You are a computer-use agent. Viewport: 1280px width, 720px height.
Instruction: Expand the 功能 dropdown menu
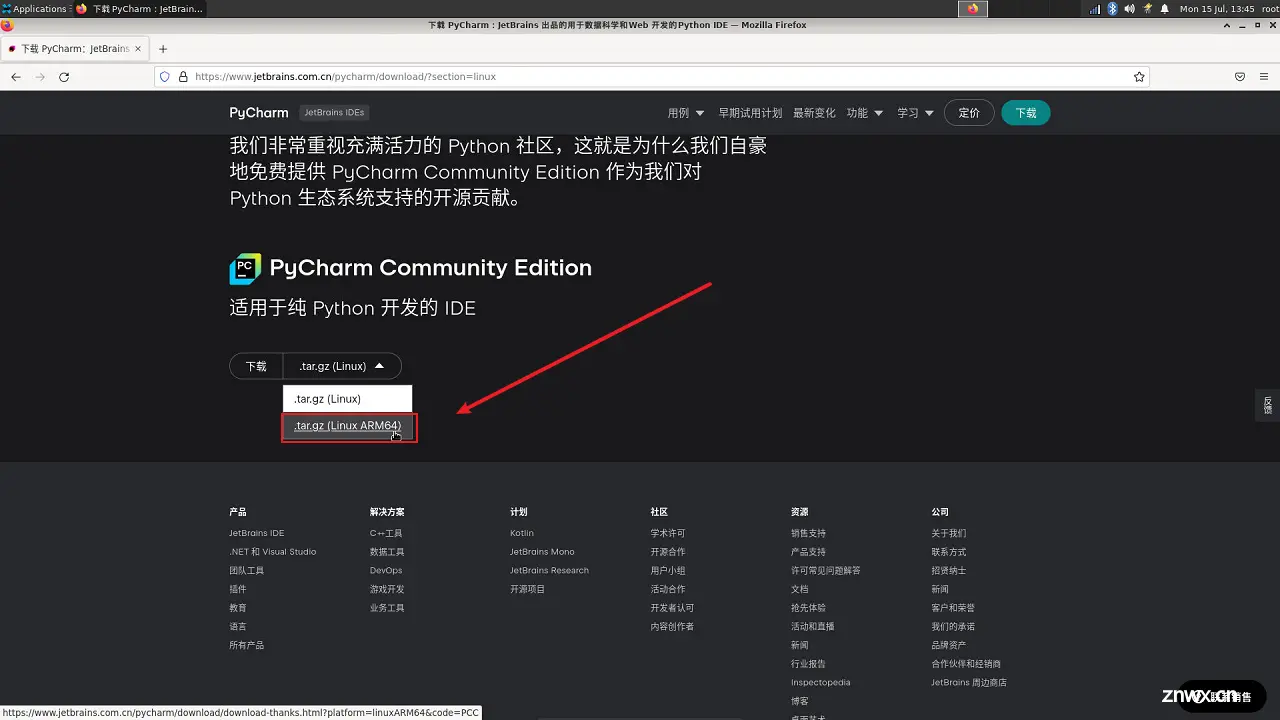click(865, 113)
